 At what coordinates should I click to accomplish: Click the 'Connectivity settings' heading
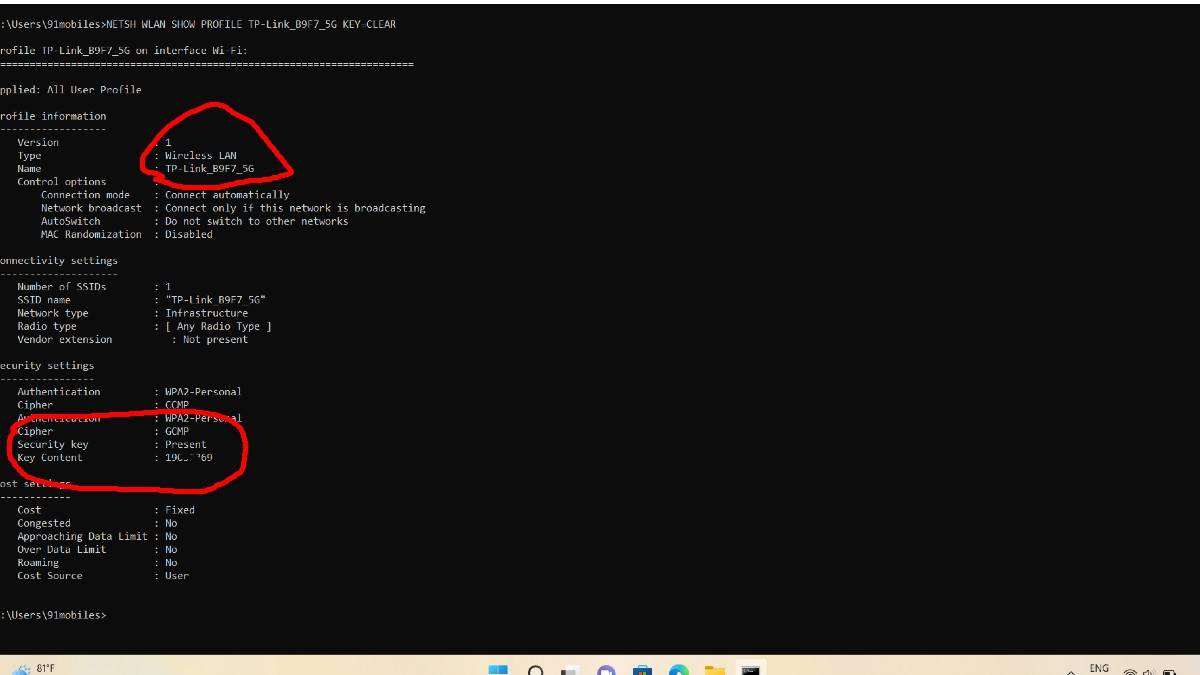(x=59, y=261)
